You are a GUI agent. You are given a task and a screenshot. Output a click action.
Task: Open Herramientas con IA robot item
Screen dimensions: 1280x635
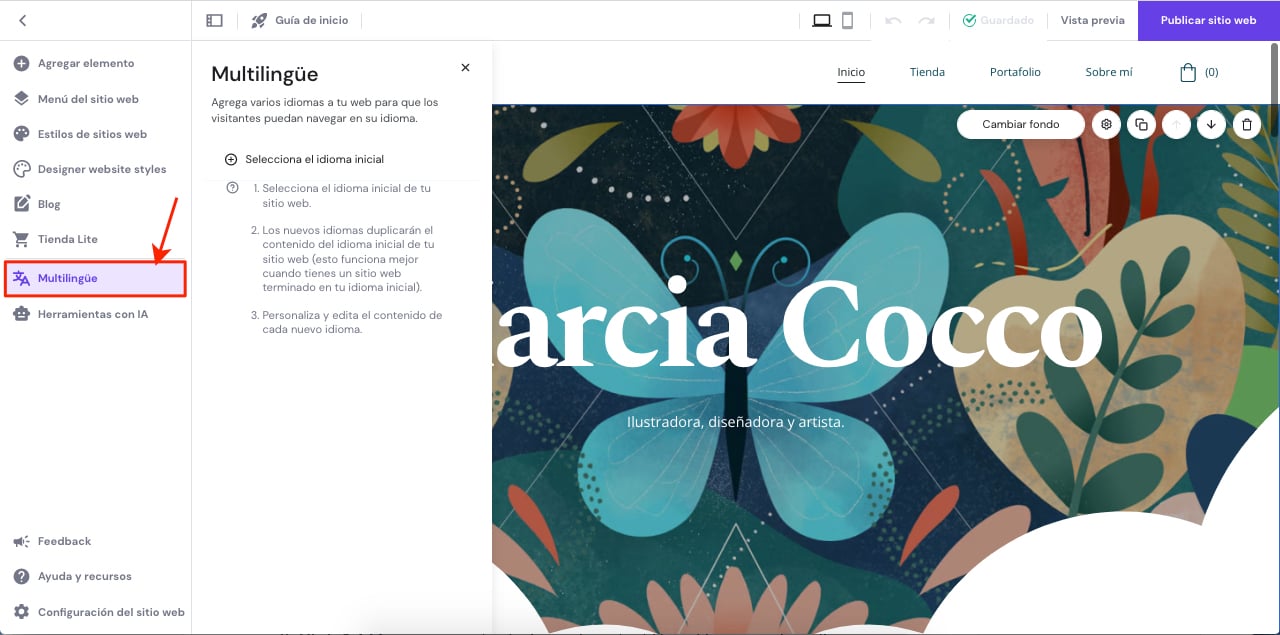coord(92,314)
